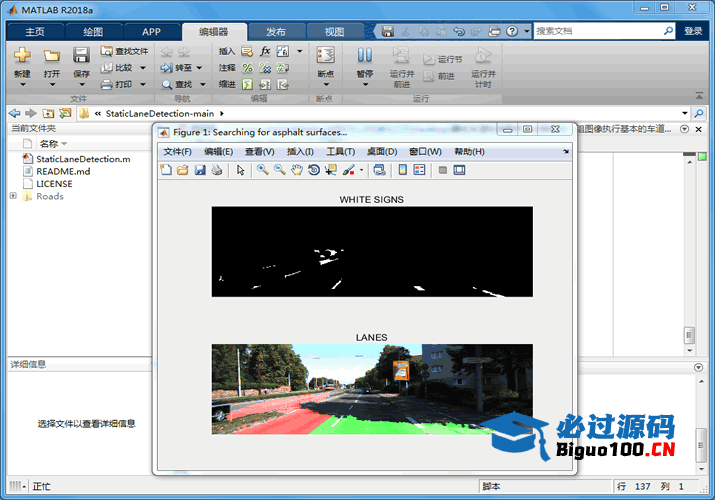The height and width of the screenshot is (500, 715).
Task: Select the edit plot arrow tool
Action: click(x=240, y=170)
